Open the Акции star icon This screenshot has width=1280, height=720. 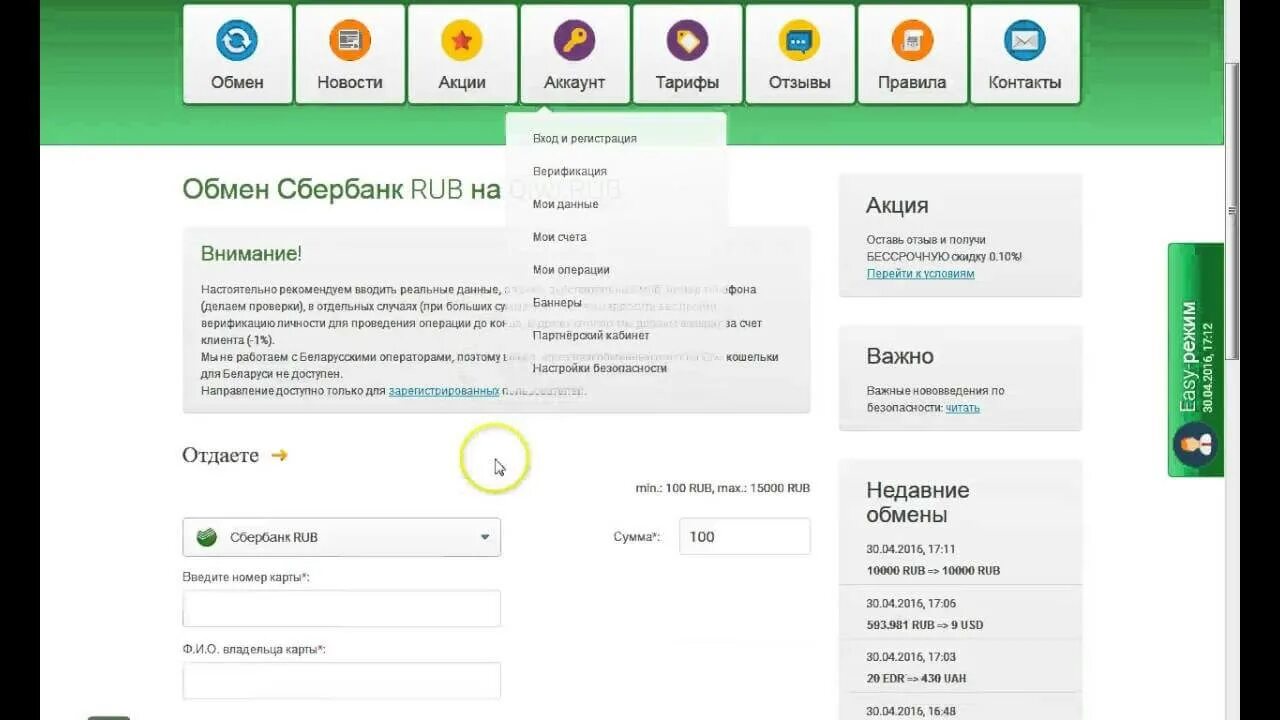462,41
